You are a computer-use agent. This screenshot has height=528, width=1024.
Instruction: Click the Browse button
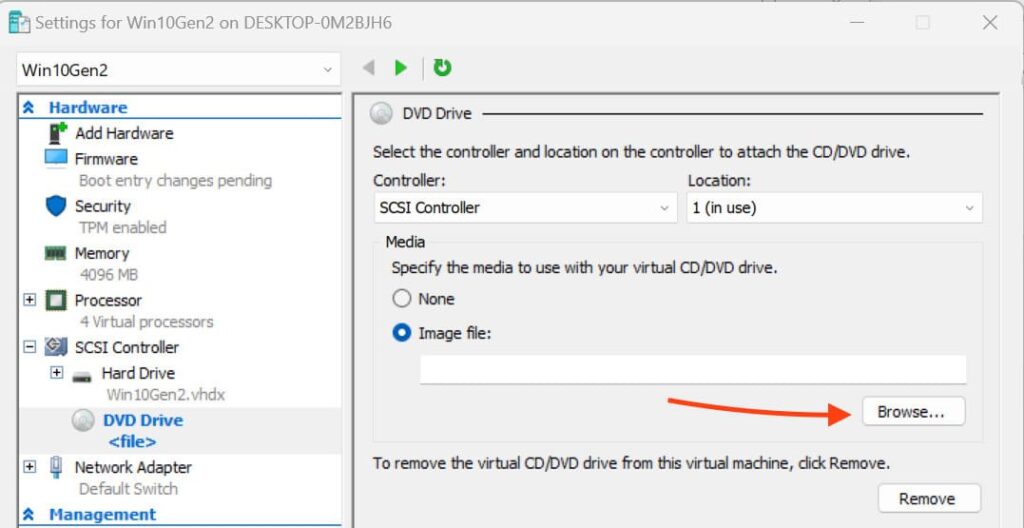(911, 411)
